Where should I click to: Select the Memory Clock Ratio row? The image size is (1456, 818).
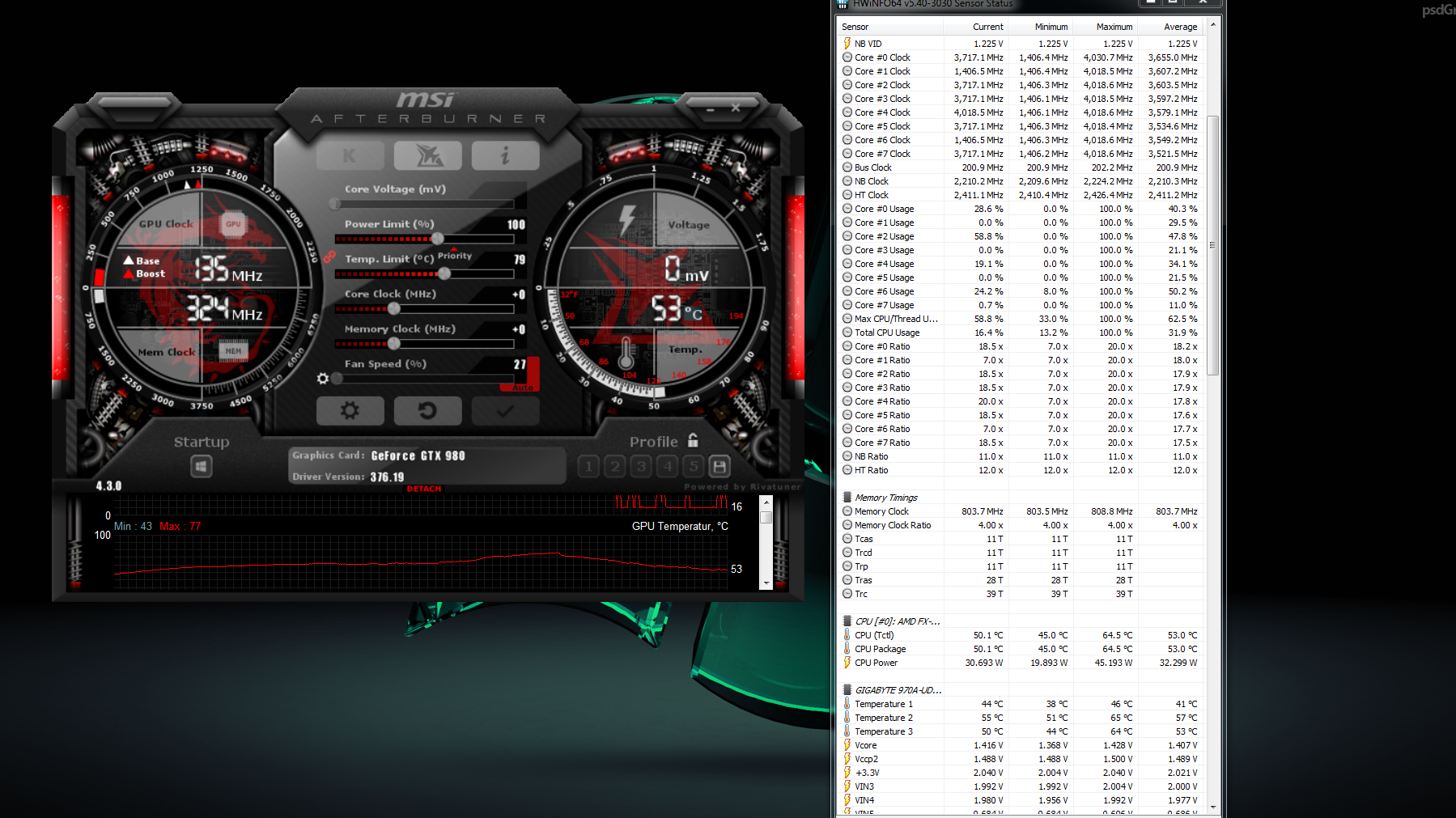[x=1021, y=525]
